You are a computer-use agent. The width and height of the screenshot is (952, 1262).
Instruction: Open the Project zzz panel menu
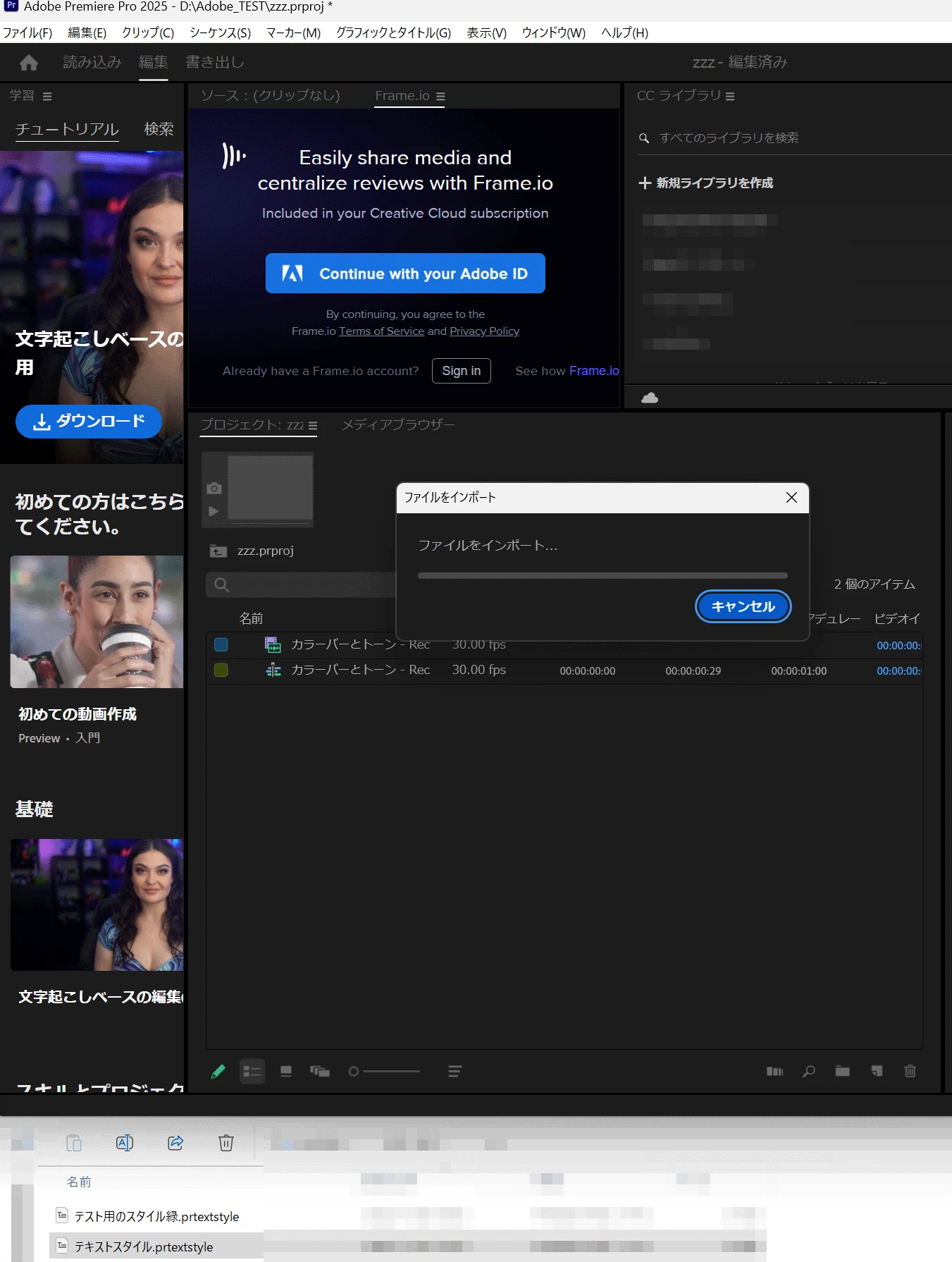313,426
